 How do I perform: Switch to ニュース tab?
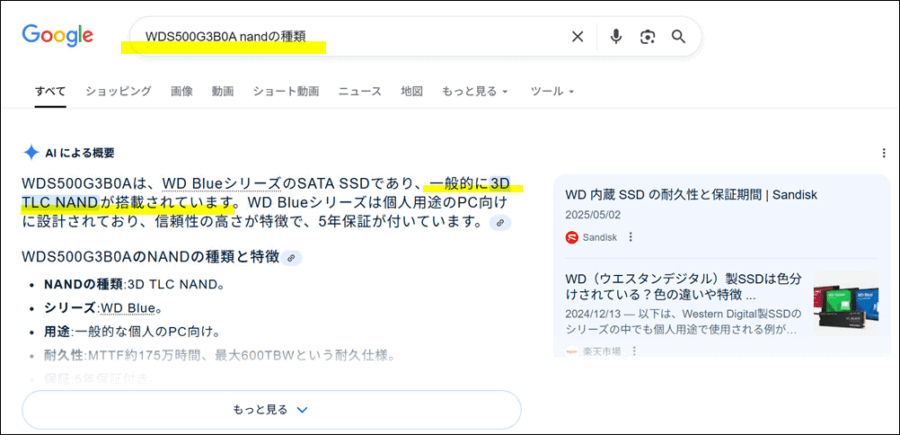pos(360,91)
